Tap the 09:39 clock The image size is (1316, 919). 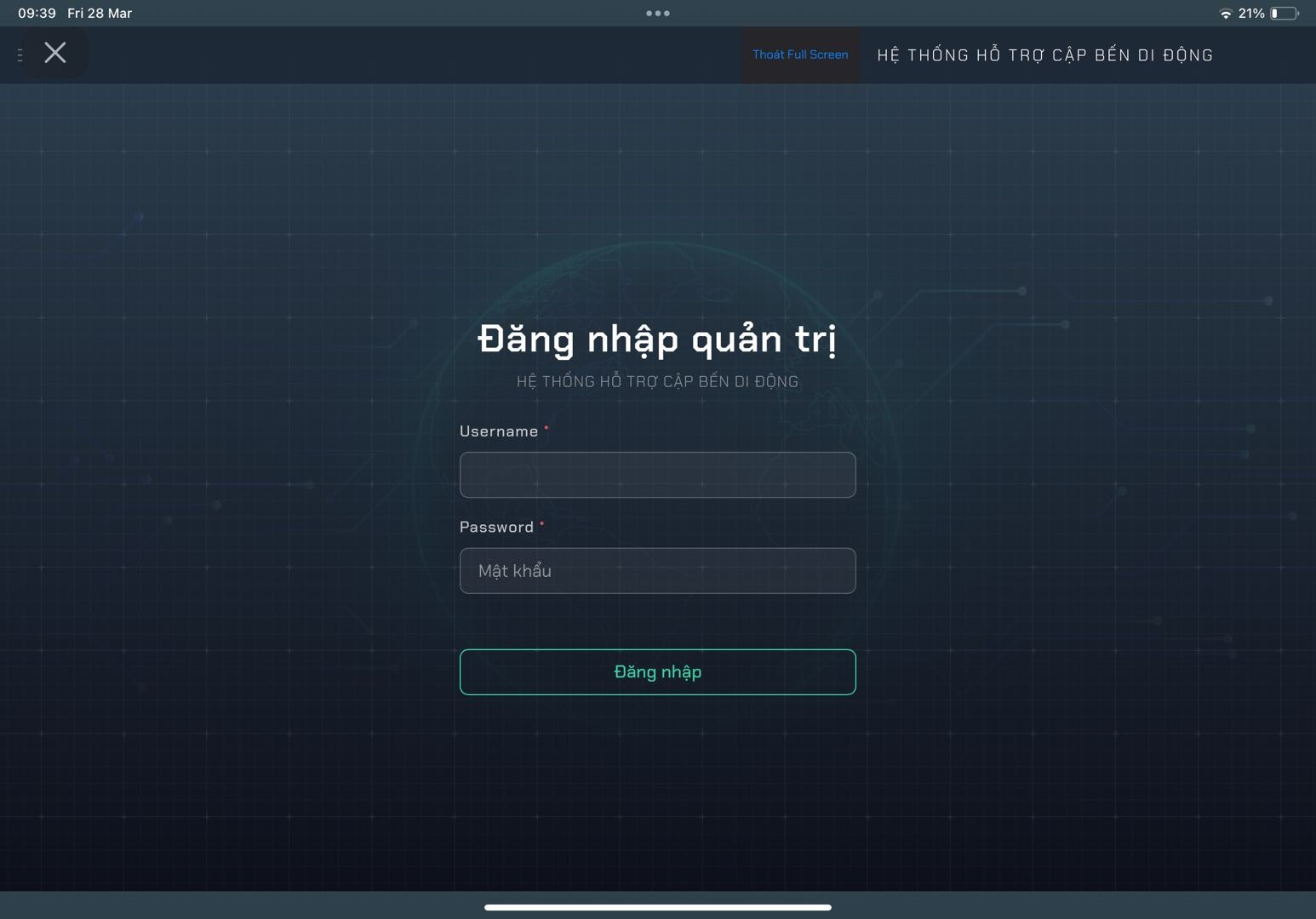pyautogui.click(x=37, y=14)
